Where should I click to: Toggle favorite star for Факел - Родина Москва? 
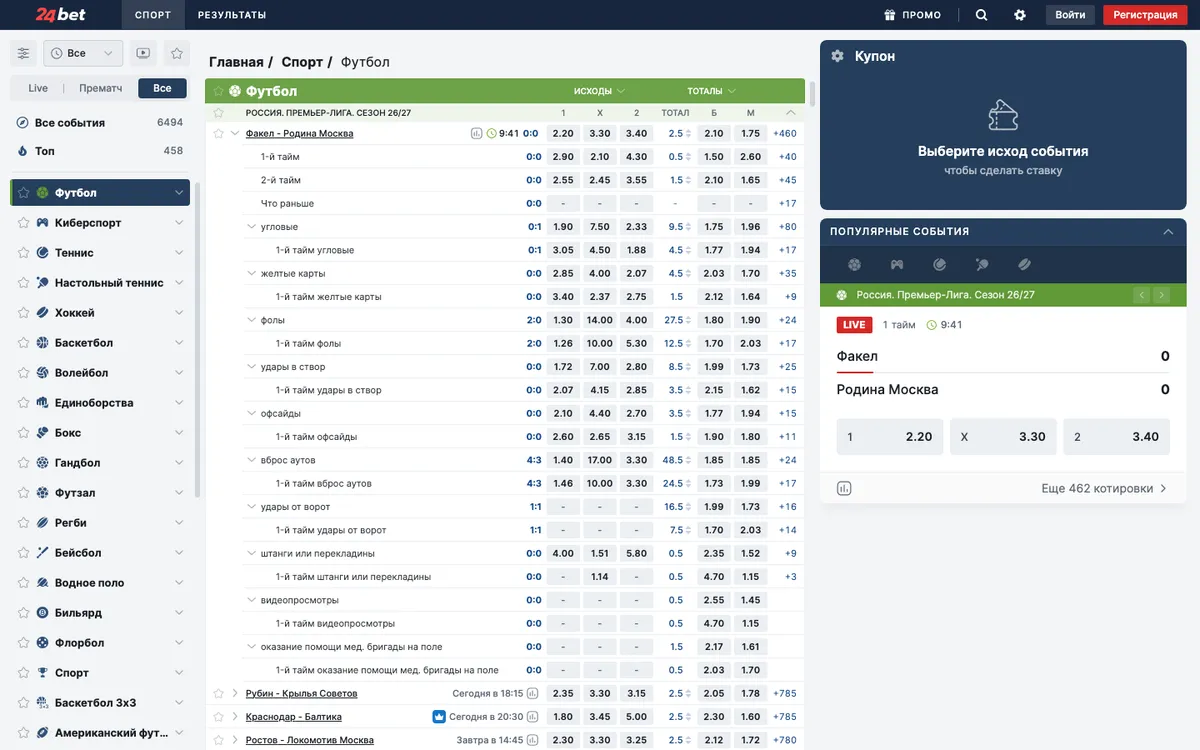[218, 133]
